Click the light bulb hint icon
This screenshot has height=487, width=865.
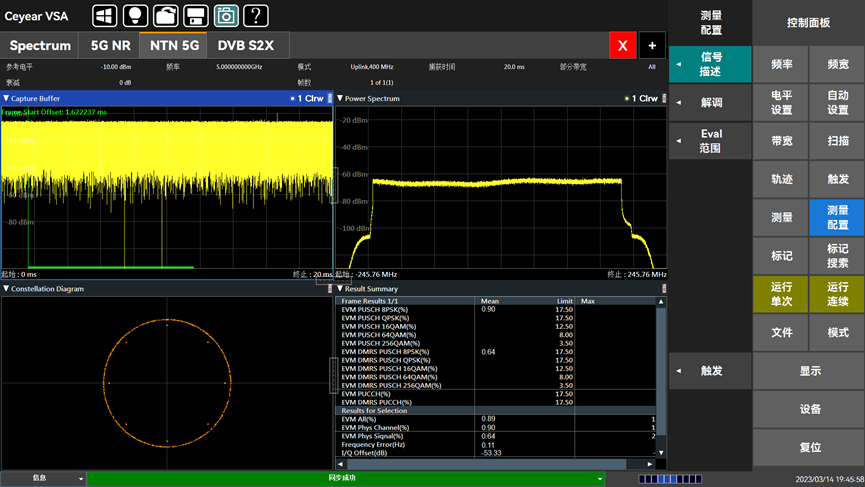[x=135, y=15]
